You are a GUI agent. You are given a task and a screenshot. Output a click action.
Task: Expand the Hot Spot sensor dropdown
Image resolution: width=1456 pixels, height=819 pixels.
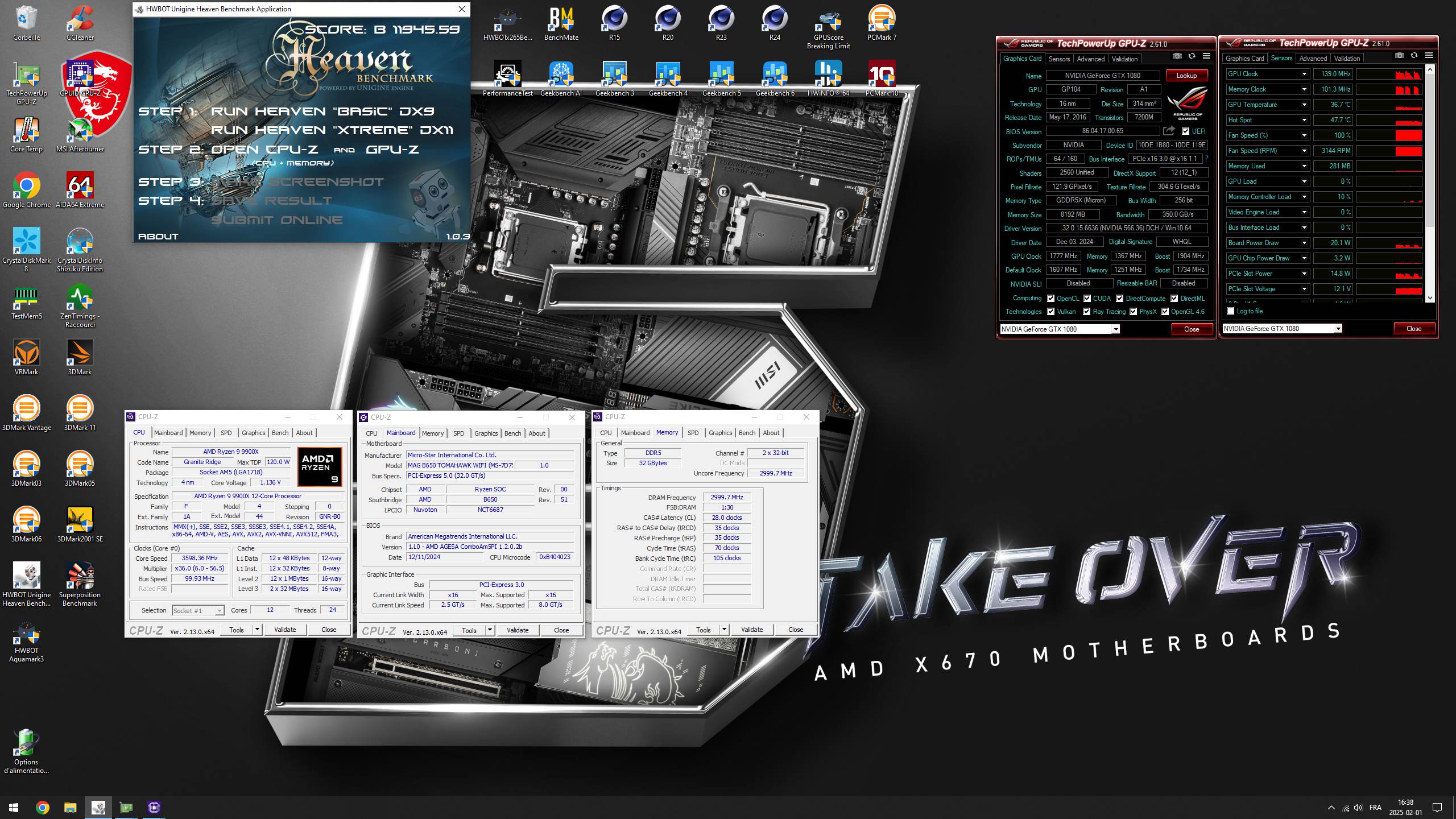point(1304,120)
